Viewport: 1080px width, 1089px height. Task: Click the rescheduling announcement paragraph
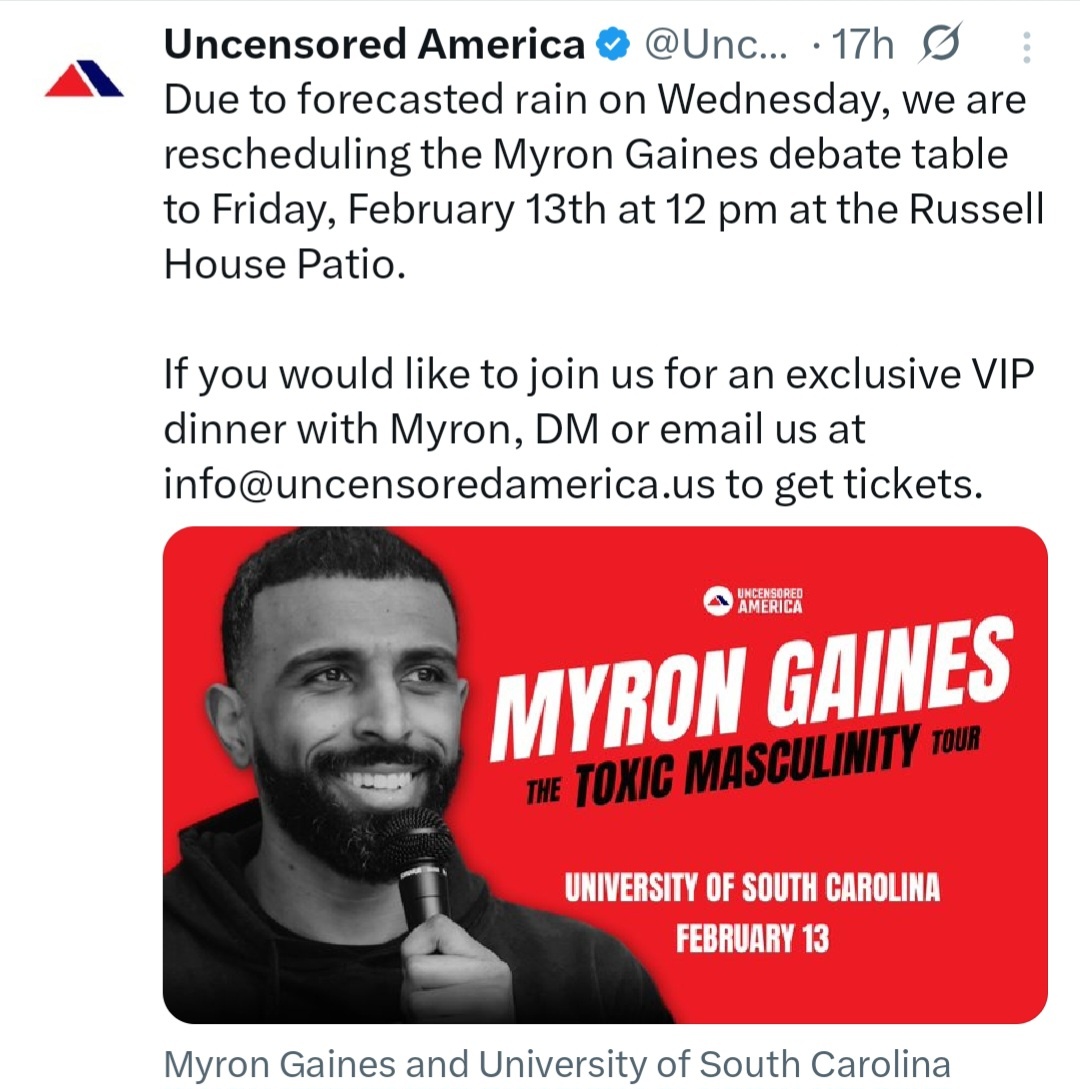600,180
